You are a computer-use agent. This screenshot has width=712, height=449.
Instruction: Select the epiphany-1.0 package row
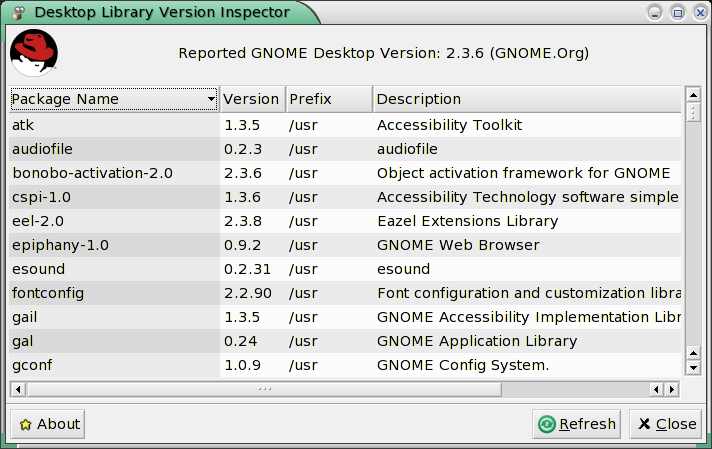(345, 245)
